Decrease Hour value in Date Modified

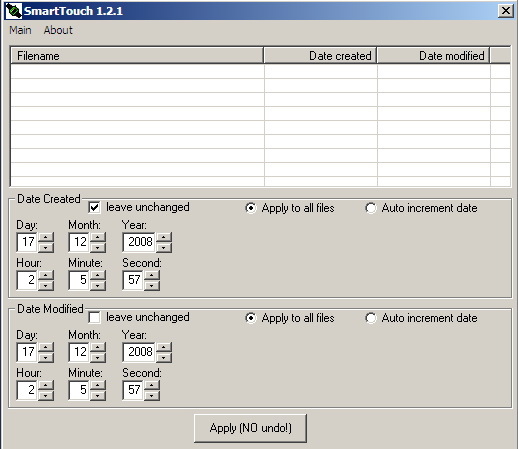pyautogui.click(x=46, y=395)
